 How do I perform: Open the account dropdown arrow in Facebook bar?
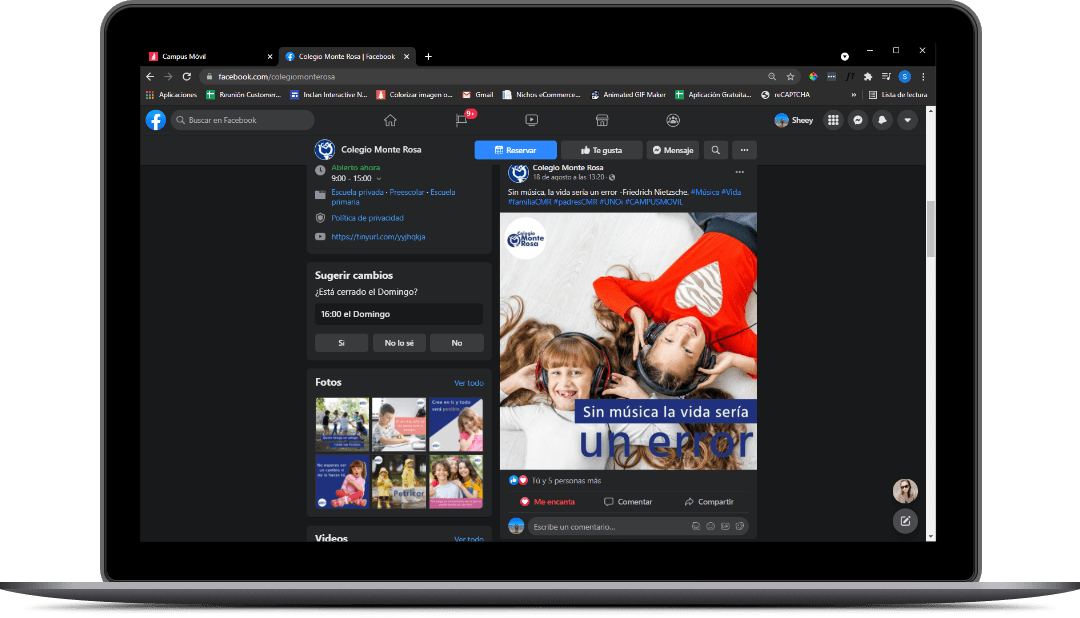point(908,120)
